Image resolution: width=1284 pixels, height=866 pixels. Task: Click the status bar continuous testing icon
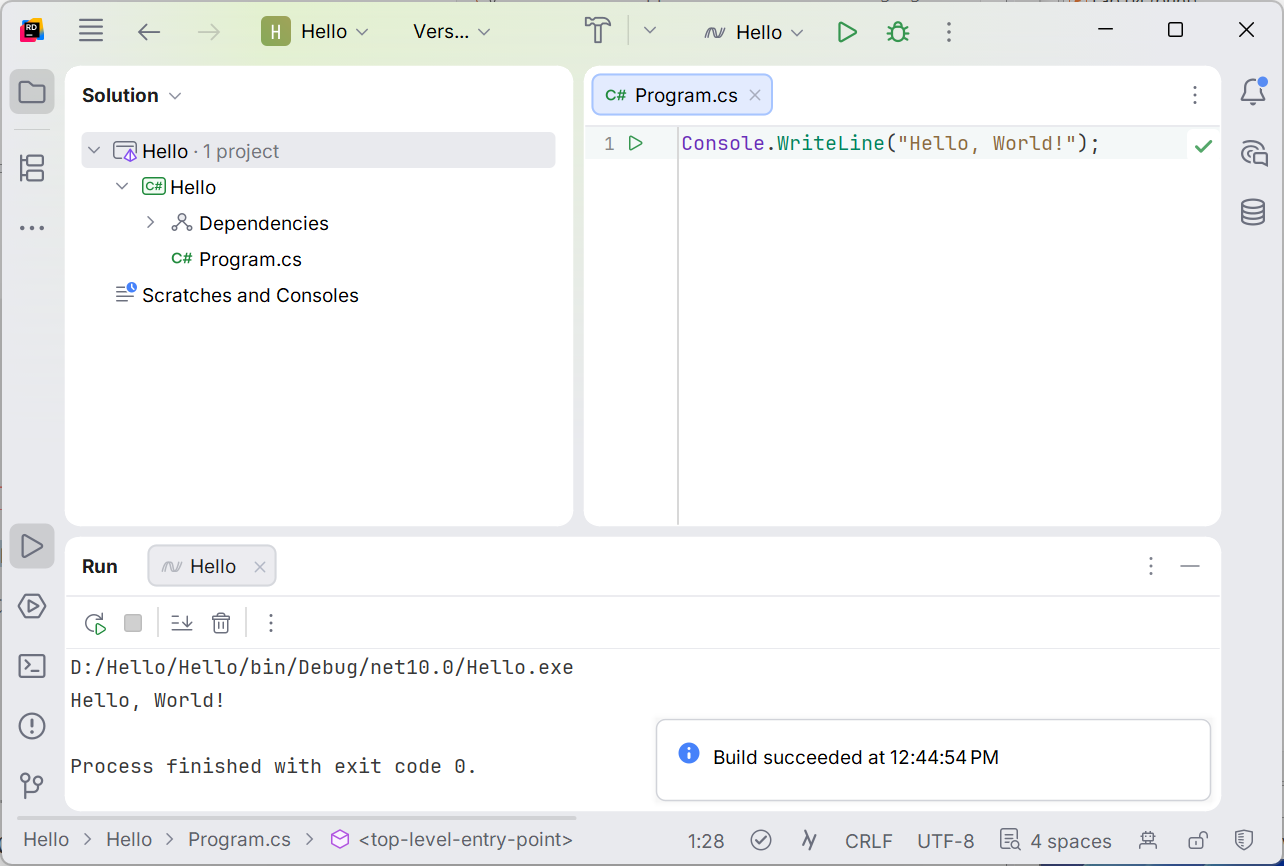(x=809, y=840)
